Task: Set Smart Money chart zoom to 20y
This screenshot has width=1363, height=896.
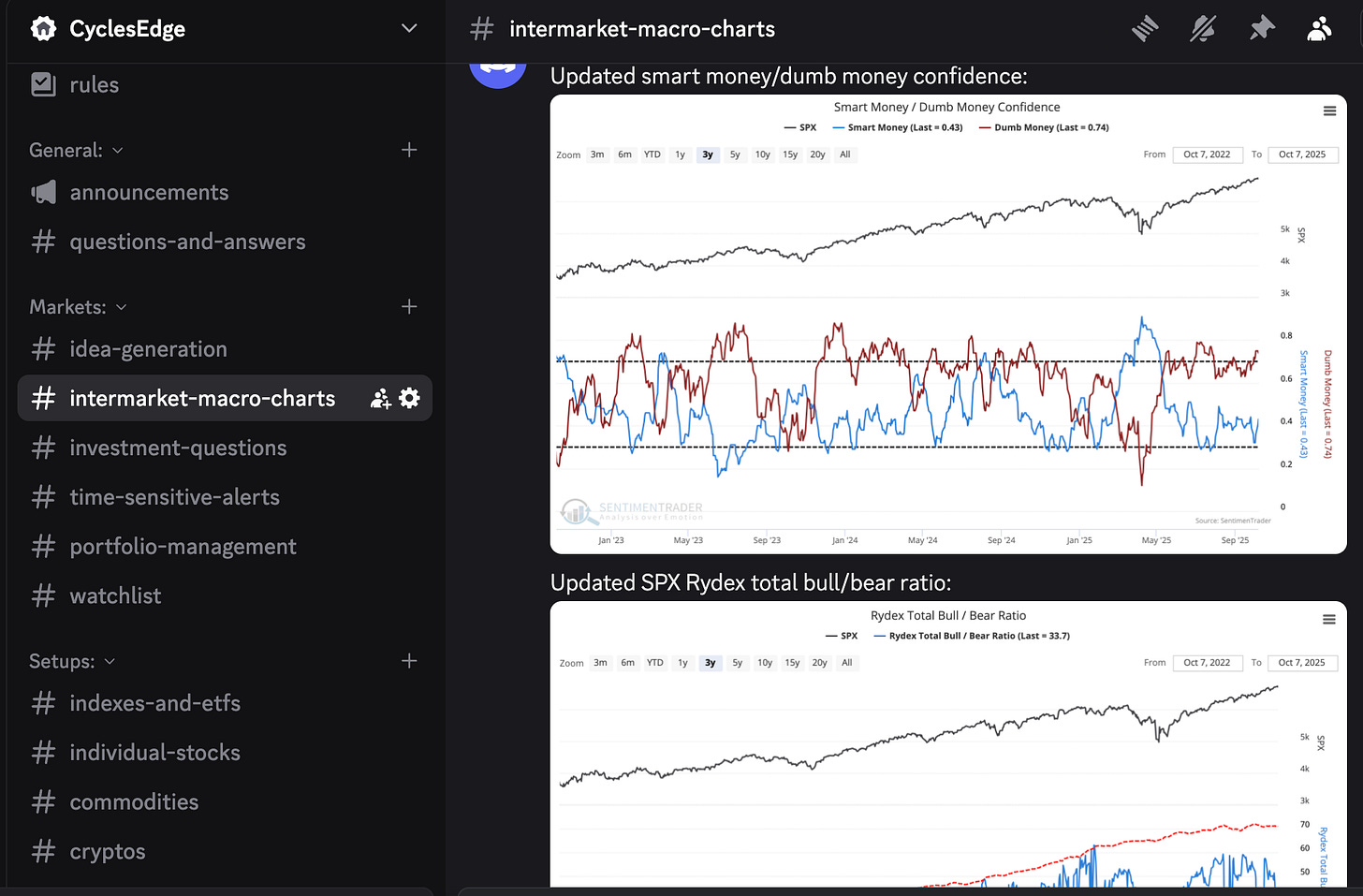Action: pos(818,154)
